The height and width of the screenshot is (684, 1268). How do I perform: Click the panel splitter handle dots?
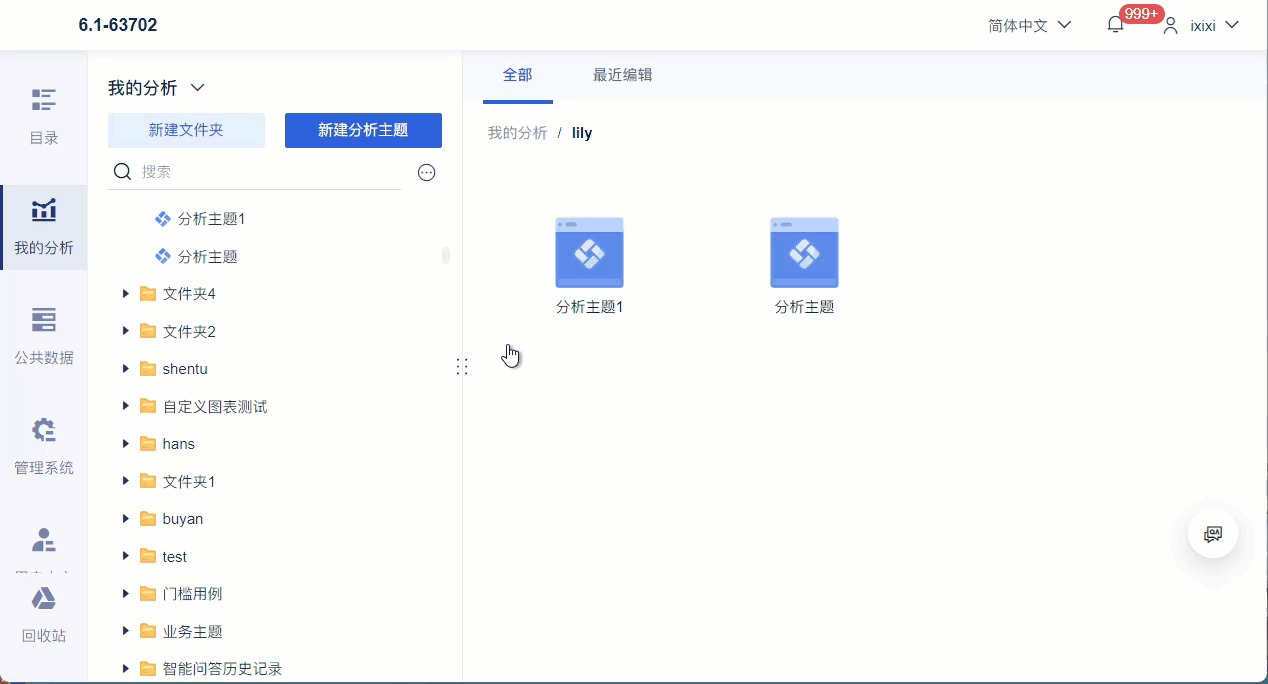(x=462, y=366)
